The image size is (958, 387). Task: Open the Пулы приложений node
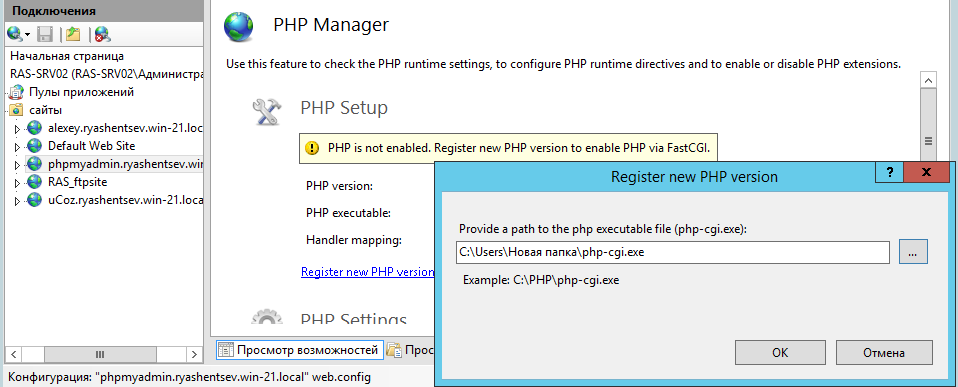[81, 92]
